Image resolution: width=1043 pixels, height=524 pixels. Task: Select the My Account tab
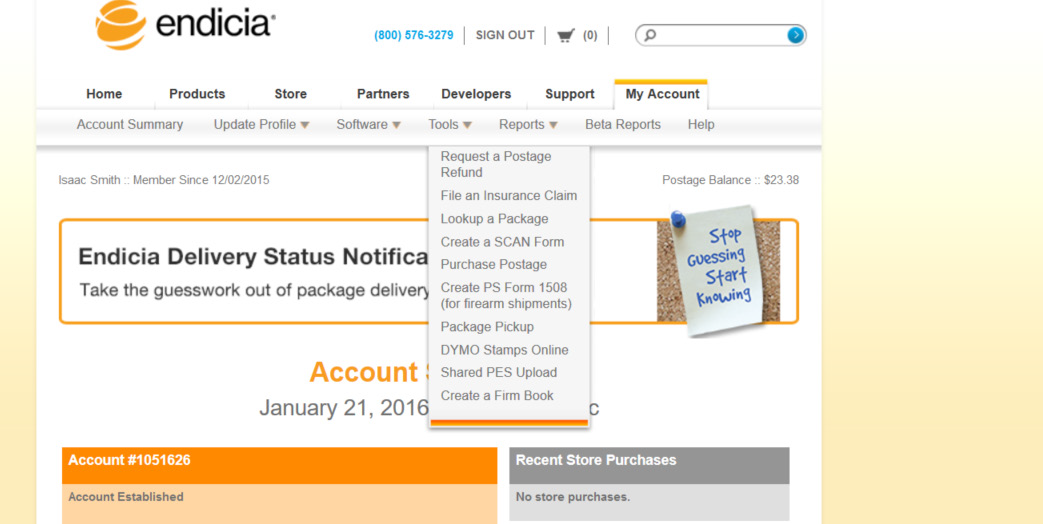pos(662,94)
